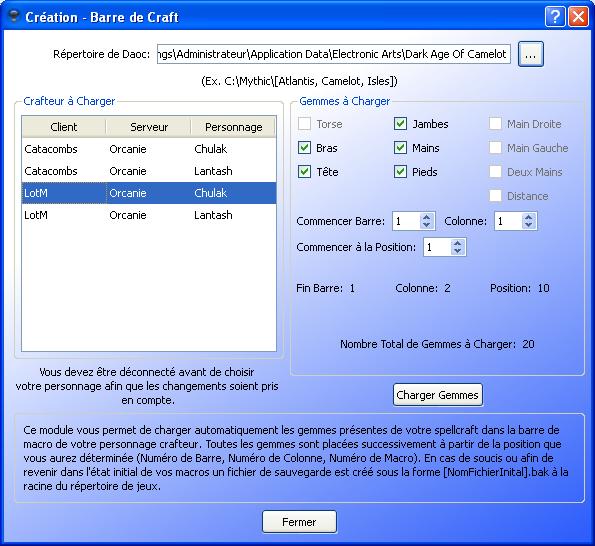Open the browse directory ellipsis button
This screenshot has height=546, width=595.
pyautogui.click(x=530, y=55)
